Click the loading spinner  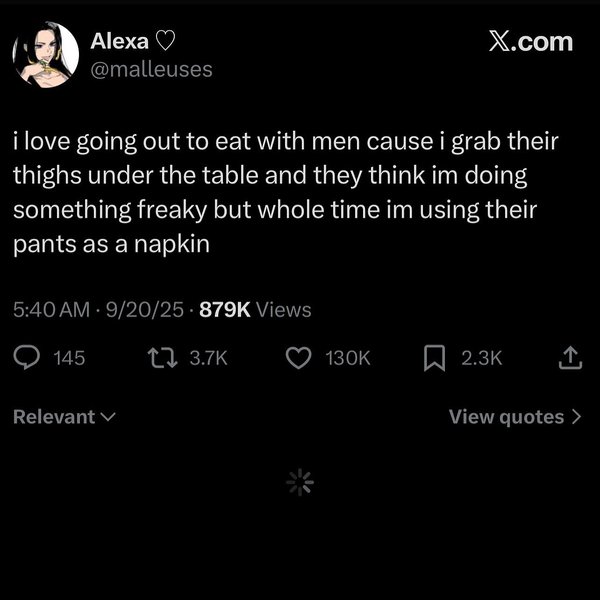pyautogui.click(x=300, y=483)
